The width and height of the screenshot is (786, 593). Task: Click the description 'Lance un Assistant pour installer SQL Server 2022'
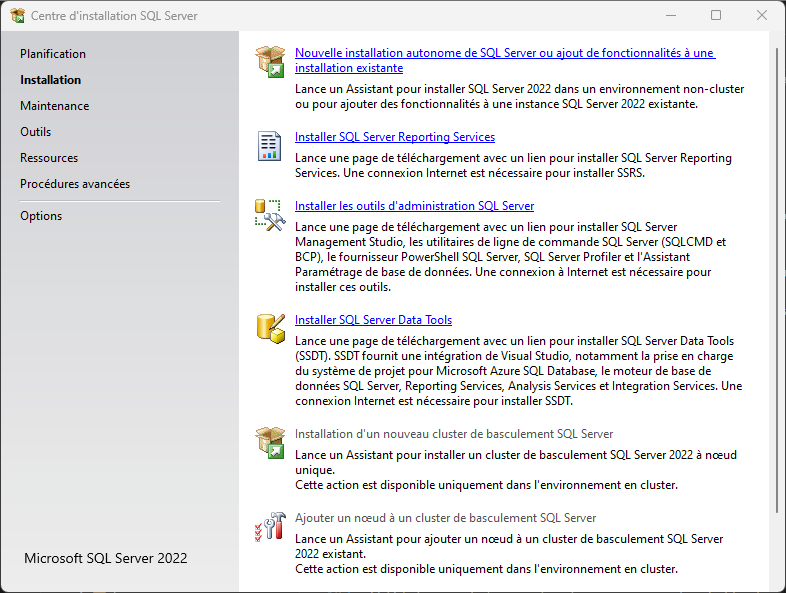pos(519,96)
